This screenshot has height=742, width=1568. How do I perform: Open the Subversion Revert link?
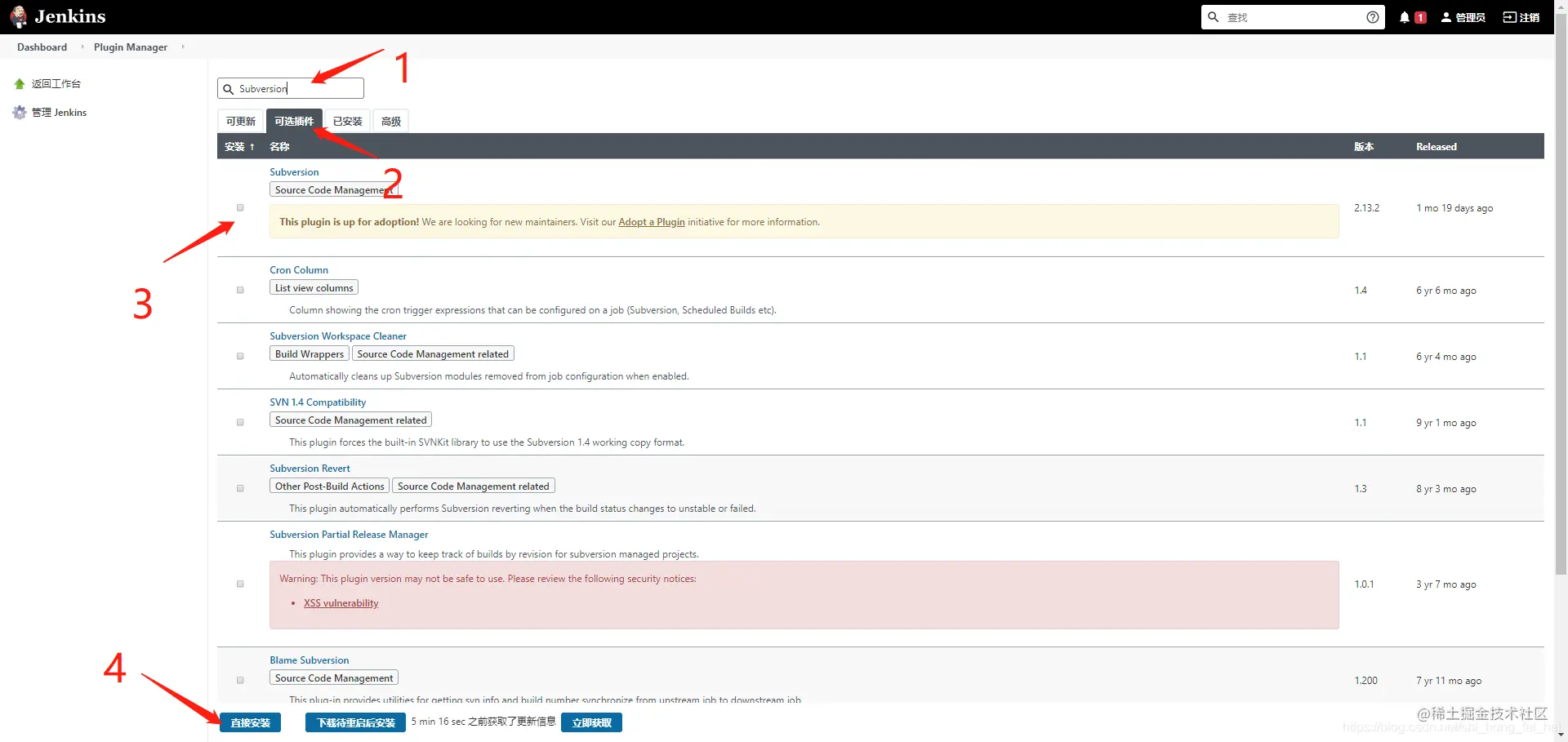(x=310, y=469)
